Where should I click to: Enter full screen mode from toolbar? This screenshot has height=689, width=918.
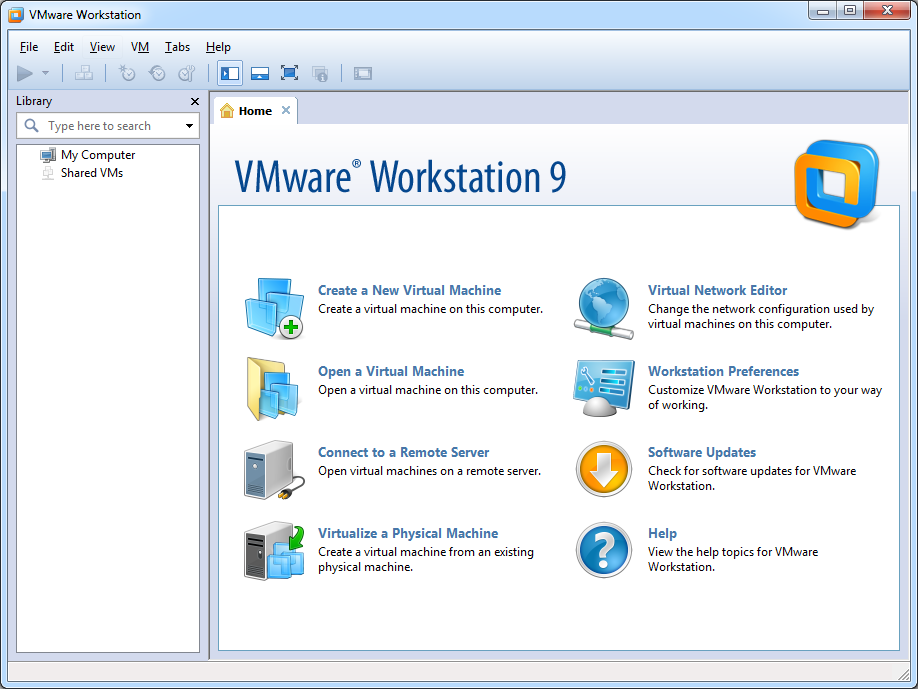tap(290, 73)
